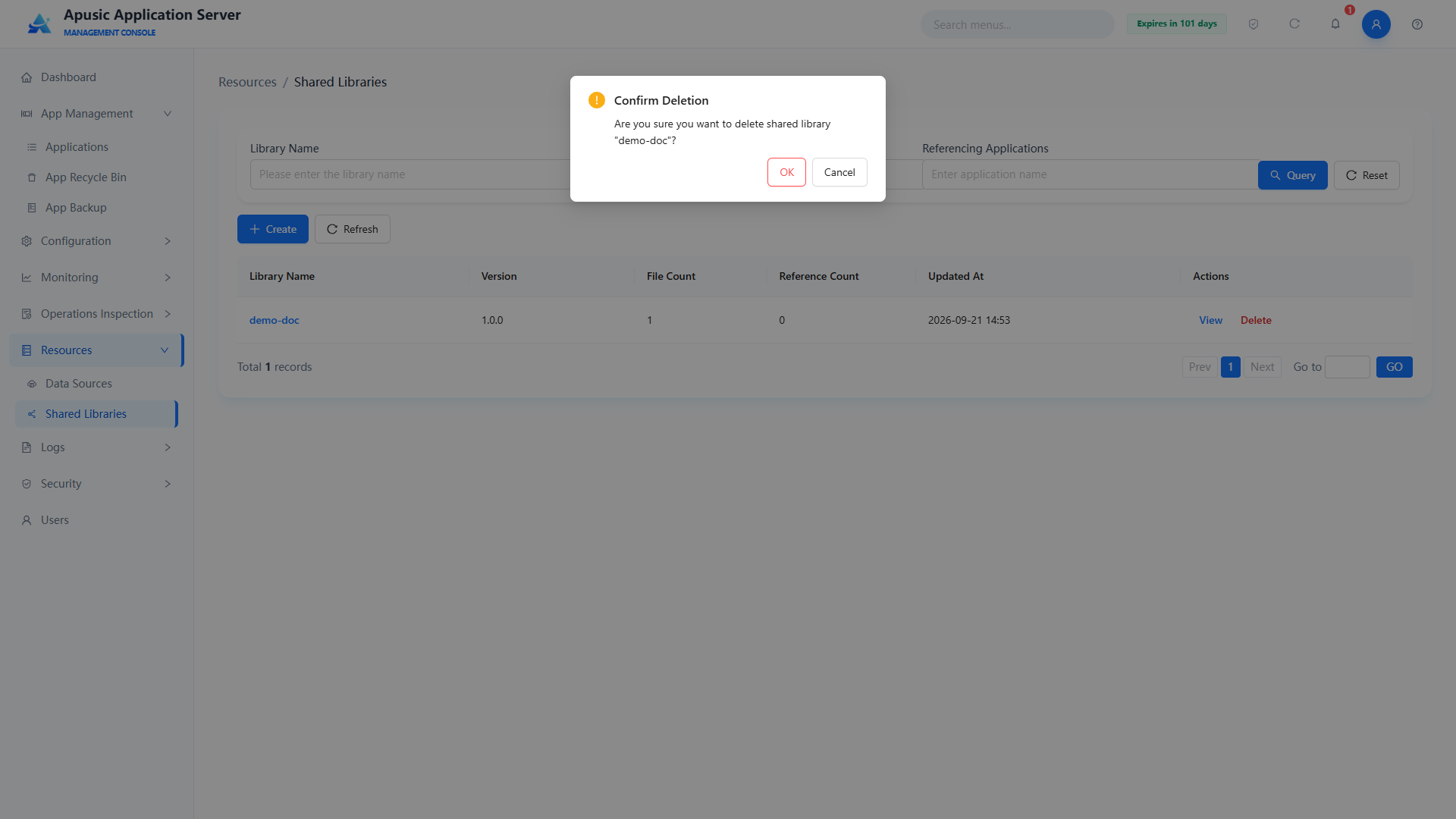Click the Monitoring chart icon

point(27,278)
